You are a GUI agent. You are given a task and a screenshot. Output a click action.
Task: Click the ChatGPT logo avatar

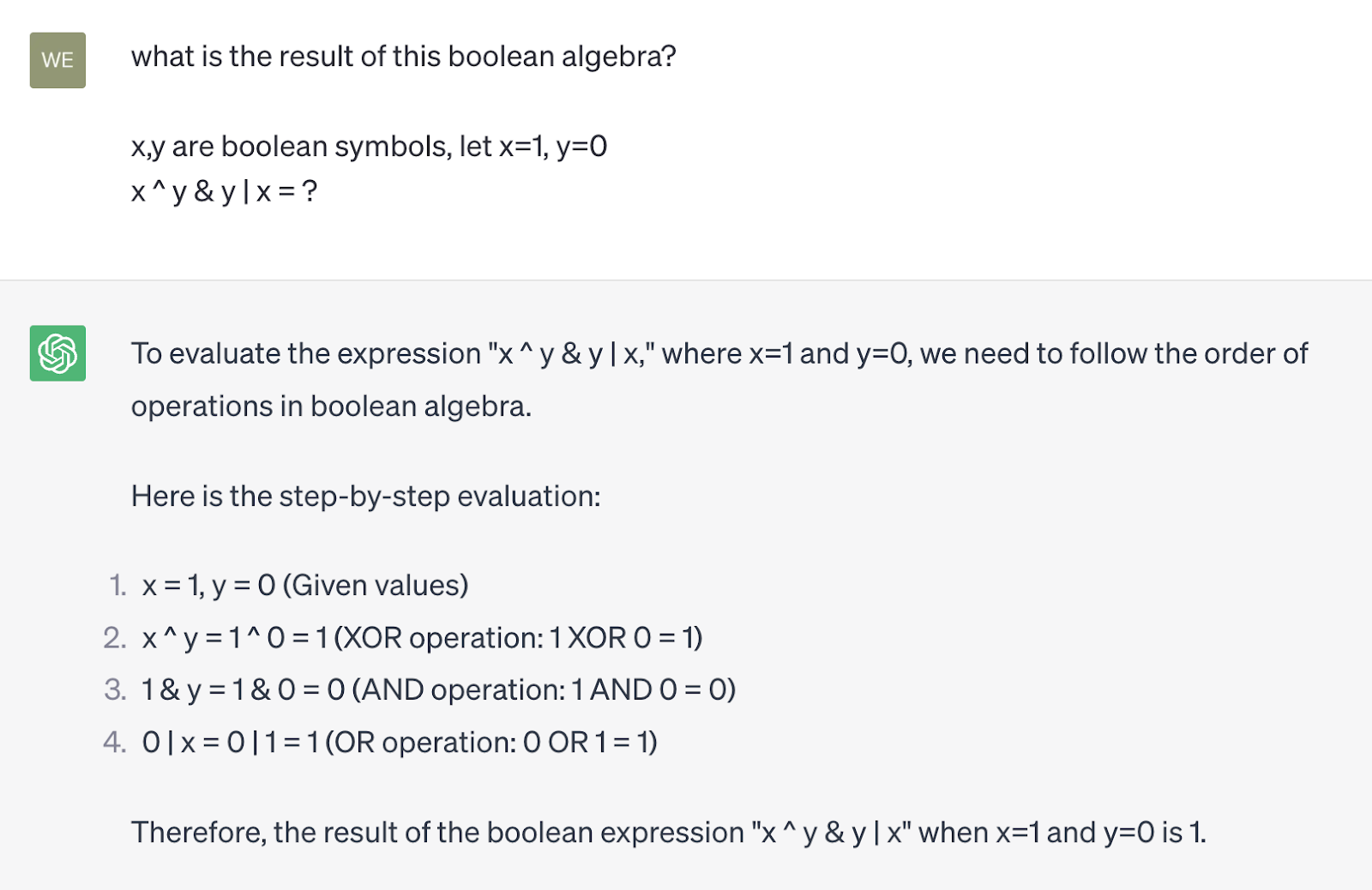[57, 353]
